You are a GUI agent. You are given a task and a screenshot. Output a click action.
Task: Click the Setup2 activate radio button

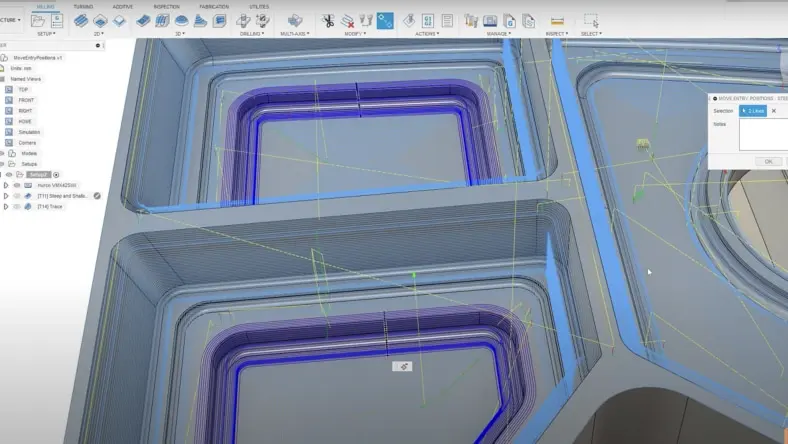tap(56, 174)
